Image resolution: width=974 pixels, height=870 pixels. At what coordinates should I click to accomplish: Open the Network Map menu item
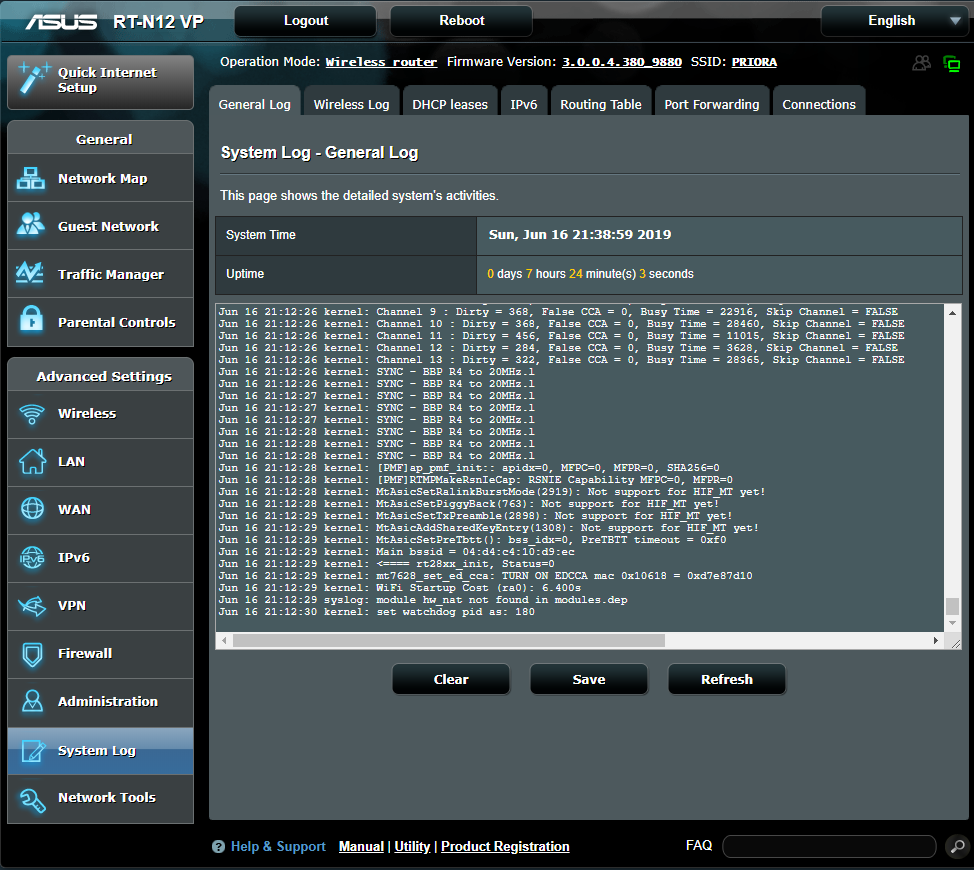click(101, 178)
